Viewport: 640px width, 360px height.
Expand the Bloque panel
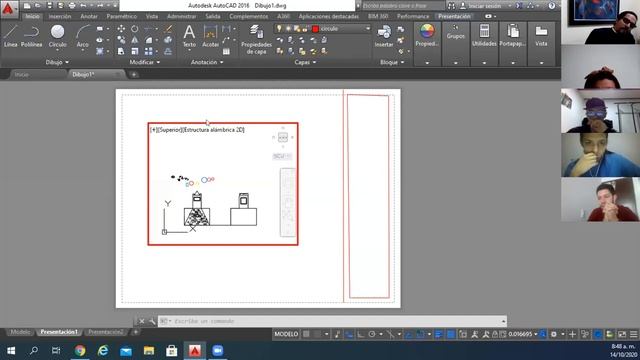click(x=392, y=62)
